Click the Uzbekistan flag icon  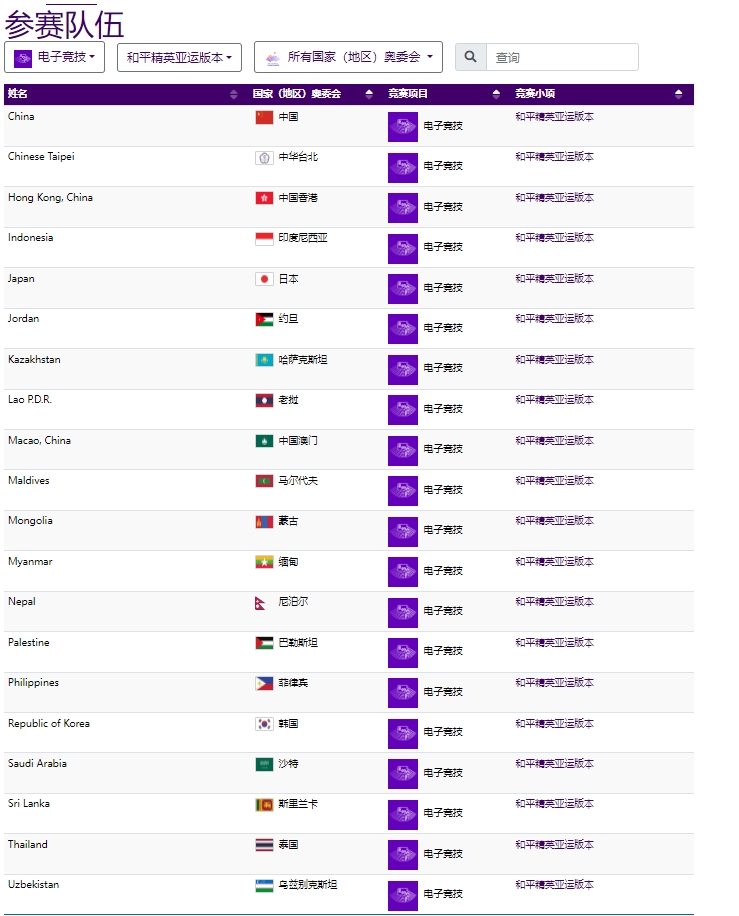tap(264, 886)
